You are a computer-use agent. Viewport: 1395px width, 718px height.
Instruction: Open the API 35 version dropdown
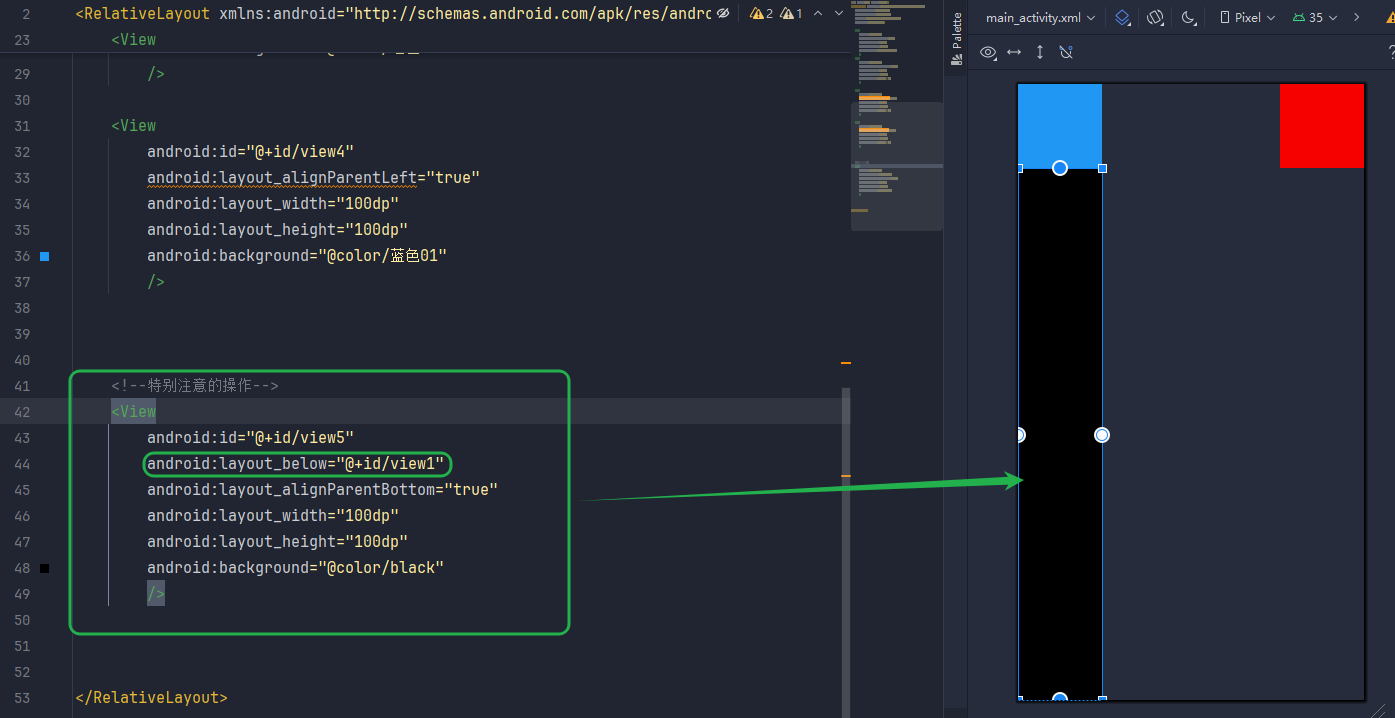[1315, 18]
